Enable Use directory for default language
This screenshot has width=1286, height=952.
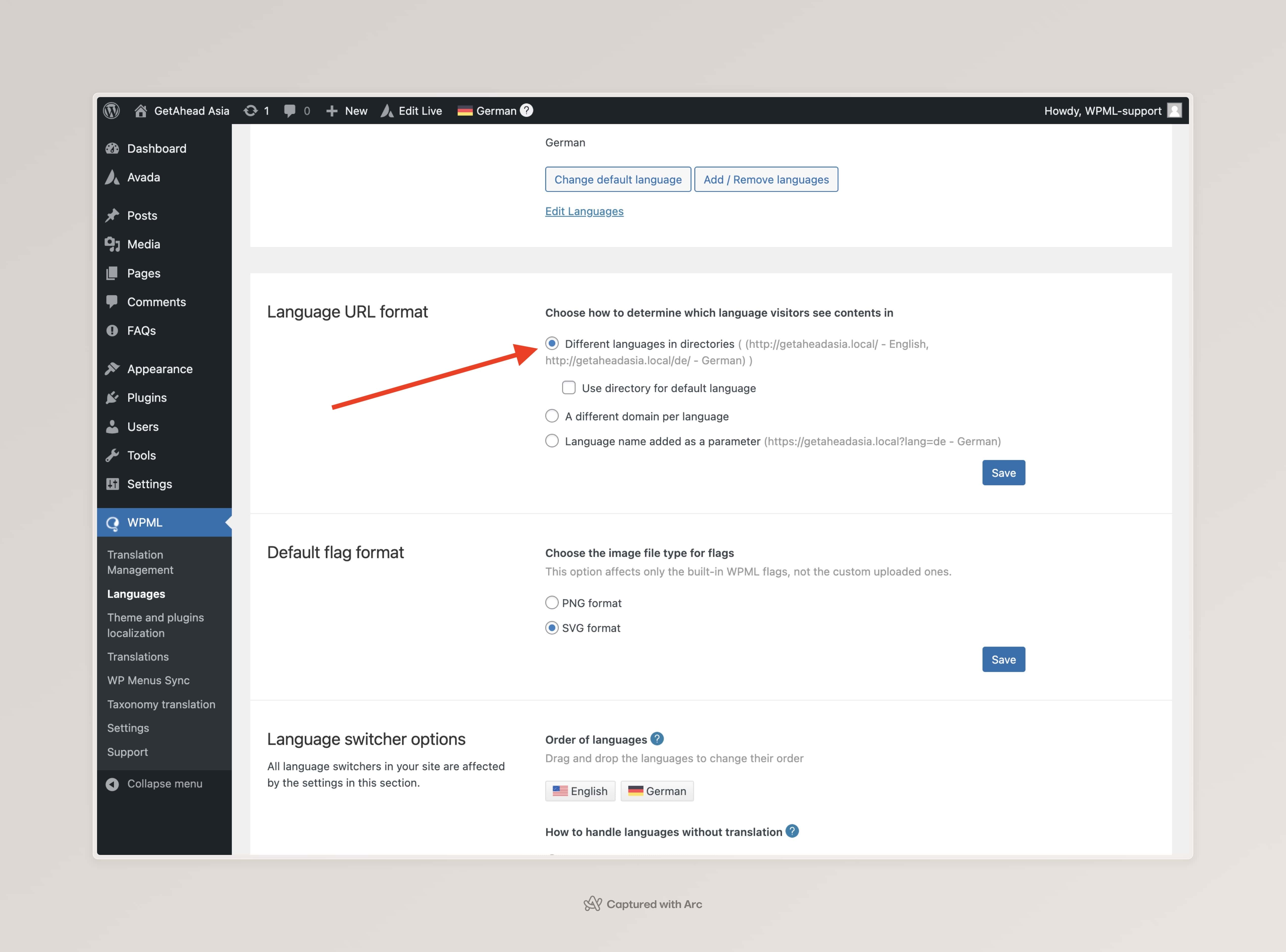pos(569,388)
